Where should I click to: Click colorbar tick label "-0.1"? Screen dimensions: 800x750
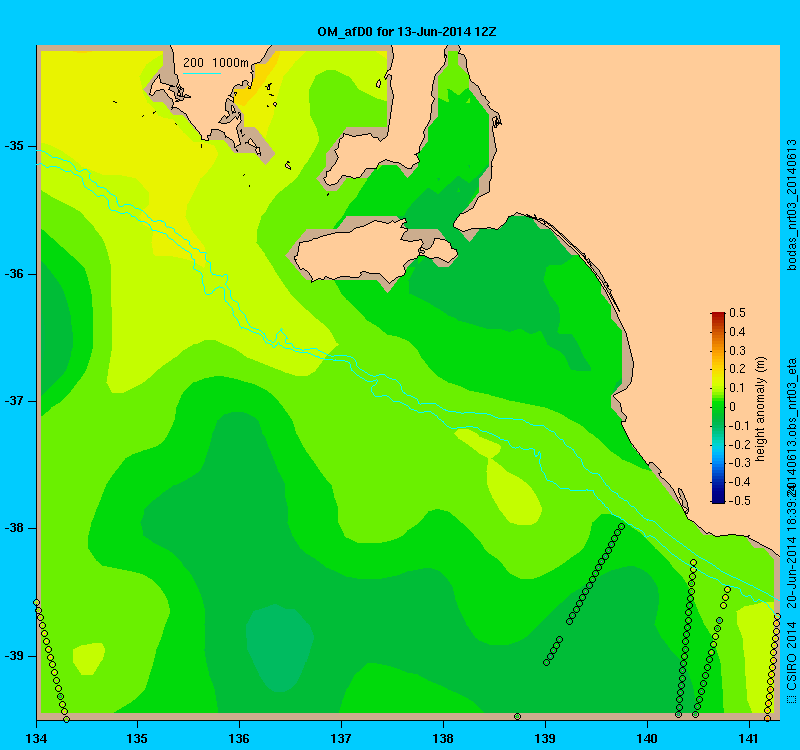tap(738, 426)
